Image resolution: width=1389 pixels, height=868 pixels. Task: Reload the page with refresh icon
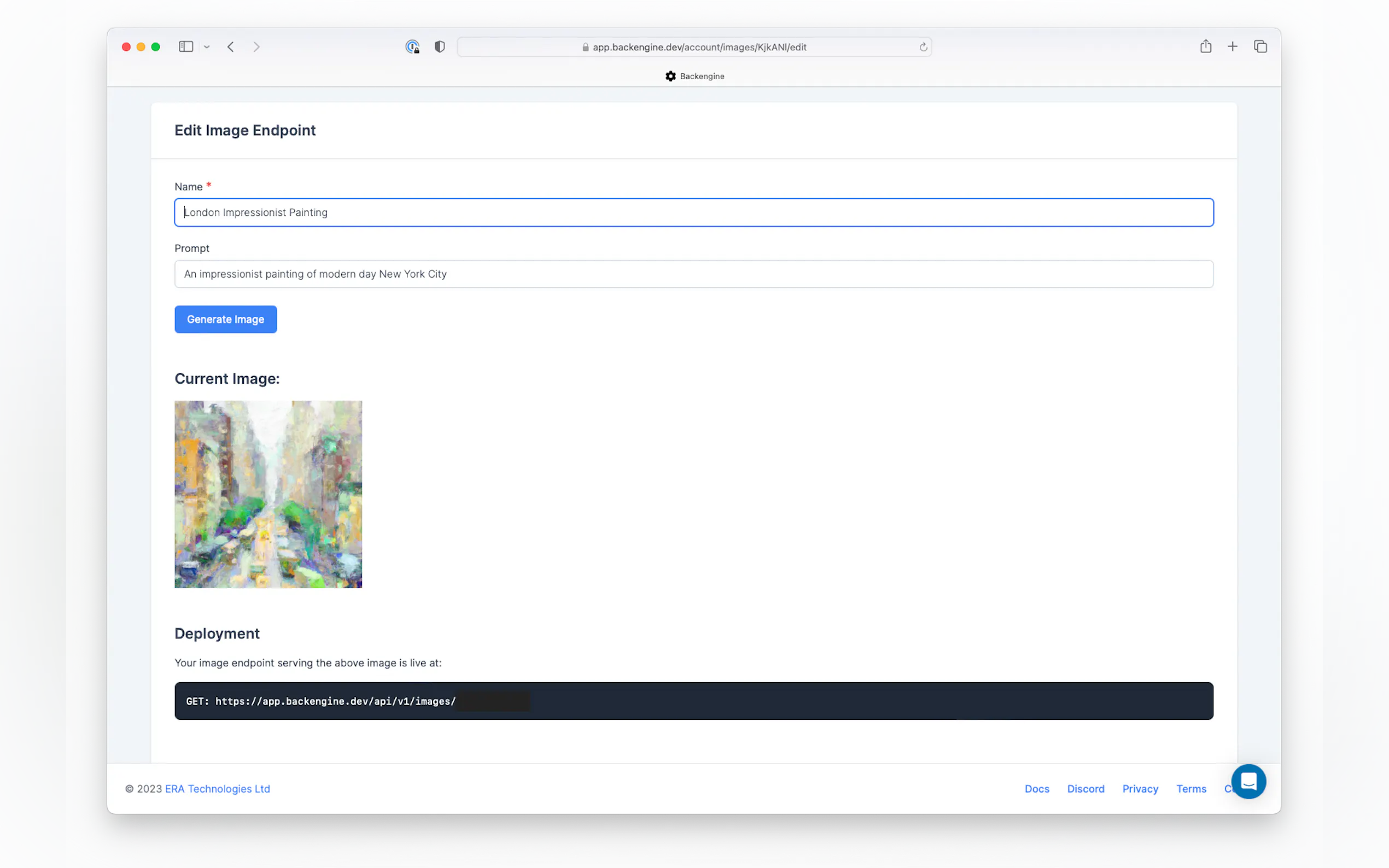pyautogui.click(x=923, y=47)
